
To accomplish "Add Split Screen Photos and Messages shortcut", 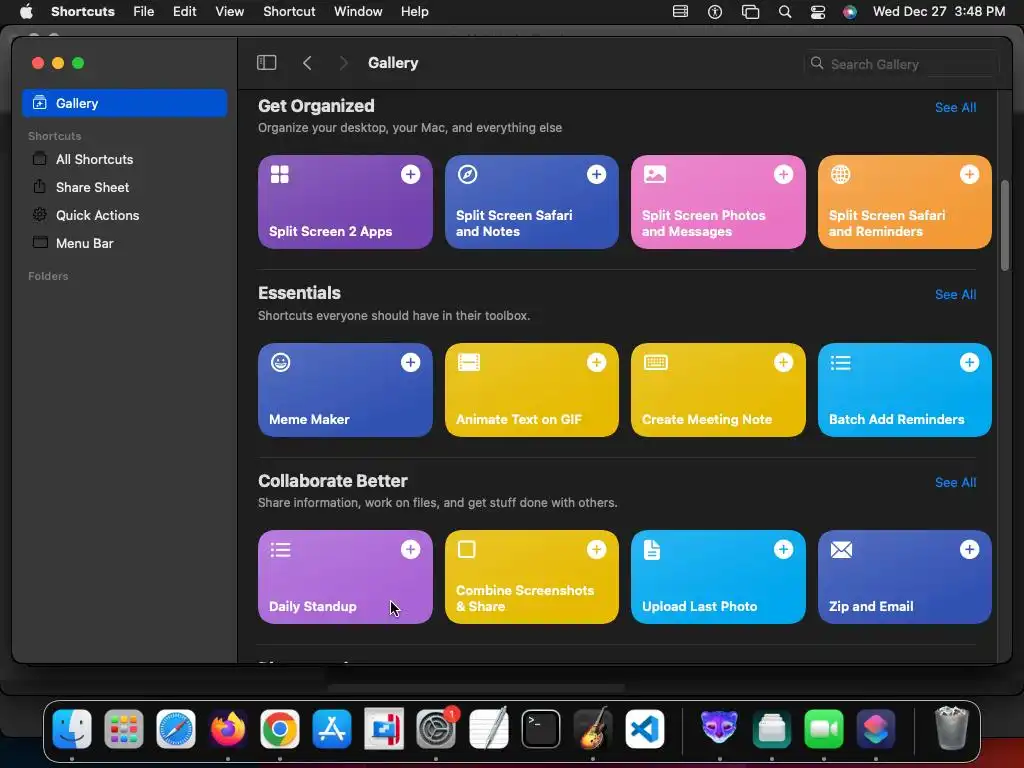I will [x=783, y=174].
